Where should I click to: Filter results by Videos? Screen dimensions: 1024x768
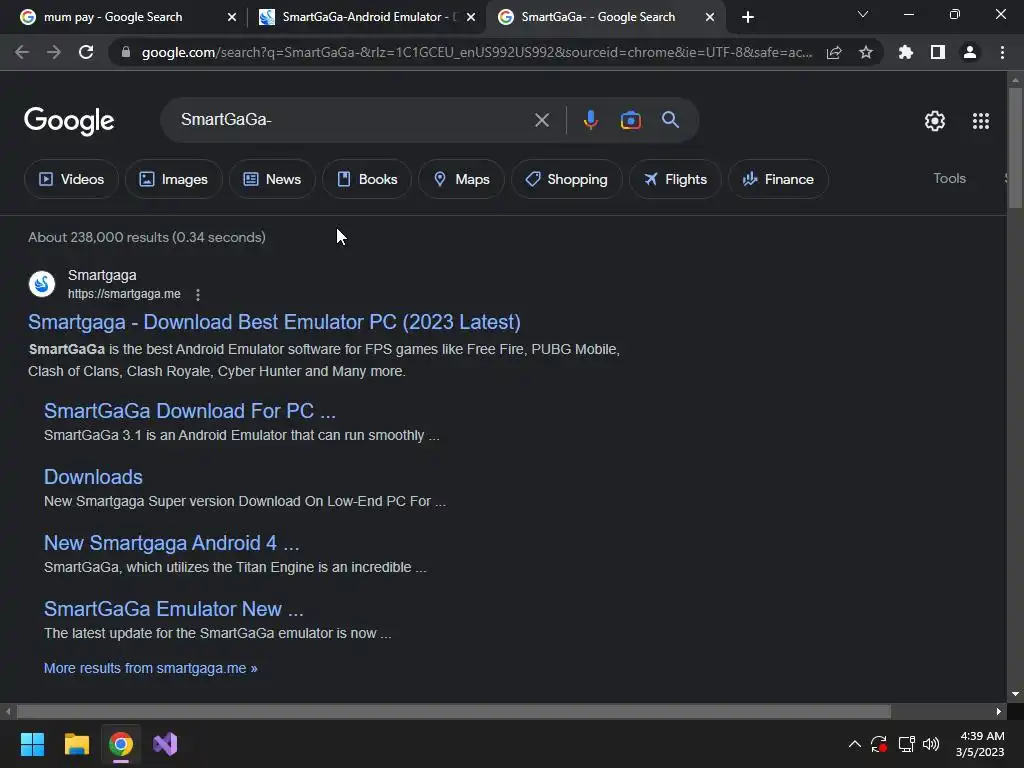pos(71,179)
